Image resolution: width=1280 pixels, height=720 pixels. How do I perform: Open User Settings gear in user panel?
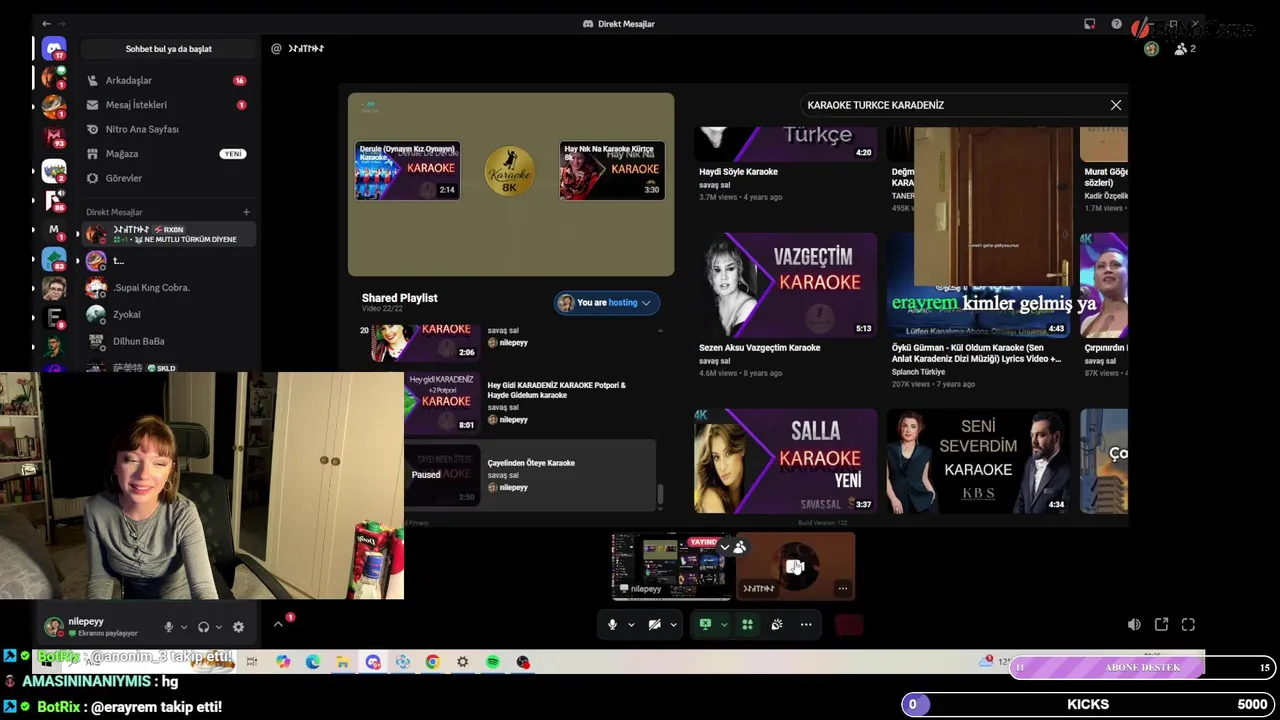238,627
